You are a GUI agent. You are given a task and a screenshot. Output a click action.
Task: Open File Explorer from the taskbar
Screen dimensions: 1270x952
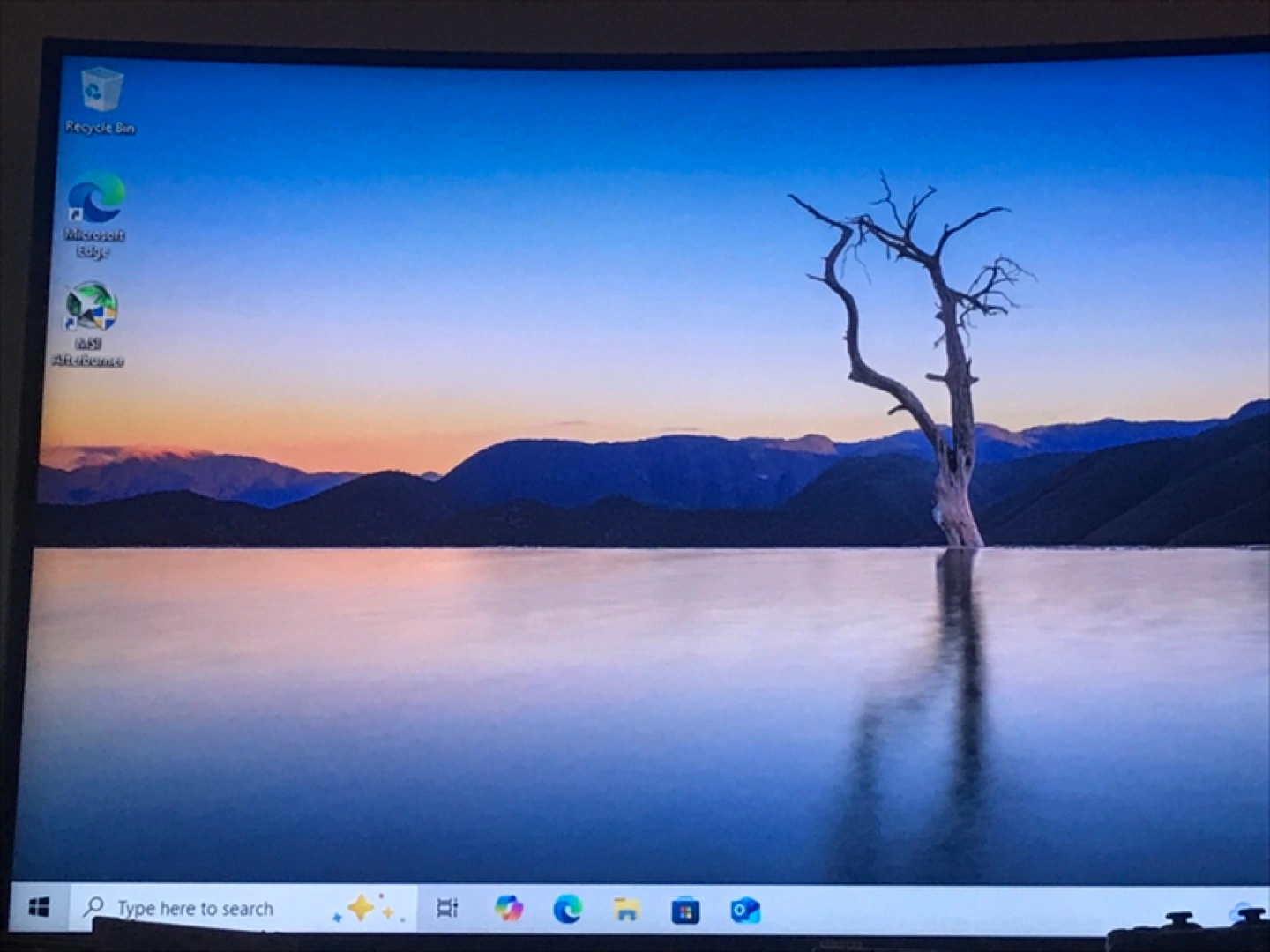pos(626,909)
